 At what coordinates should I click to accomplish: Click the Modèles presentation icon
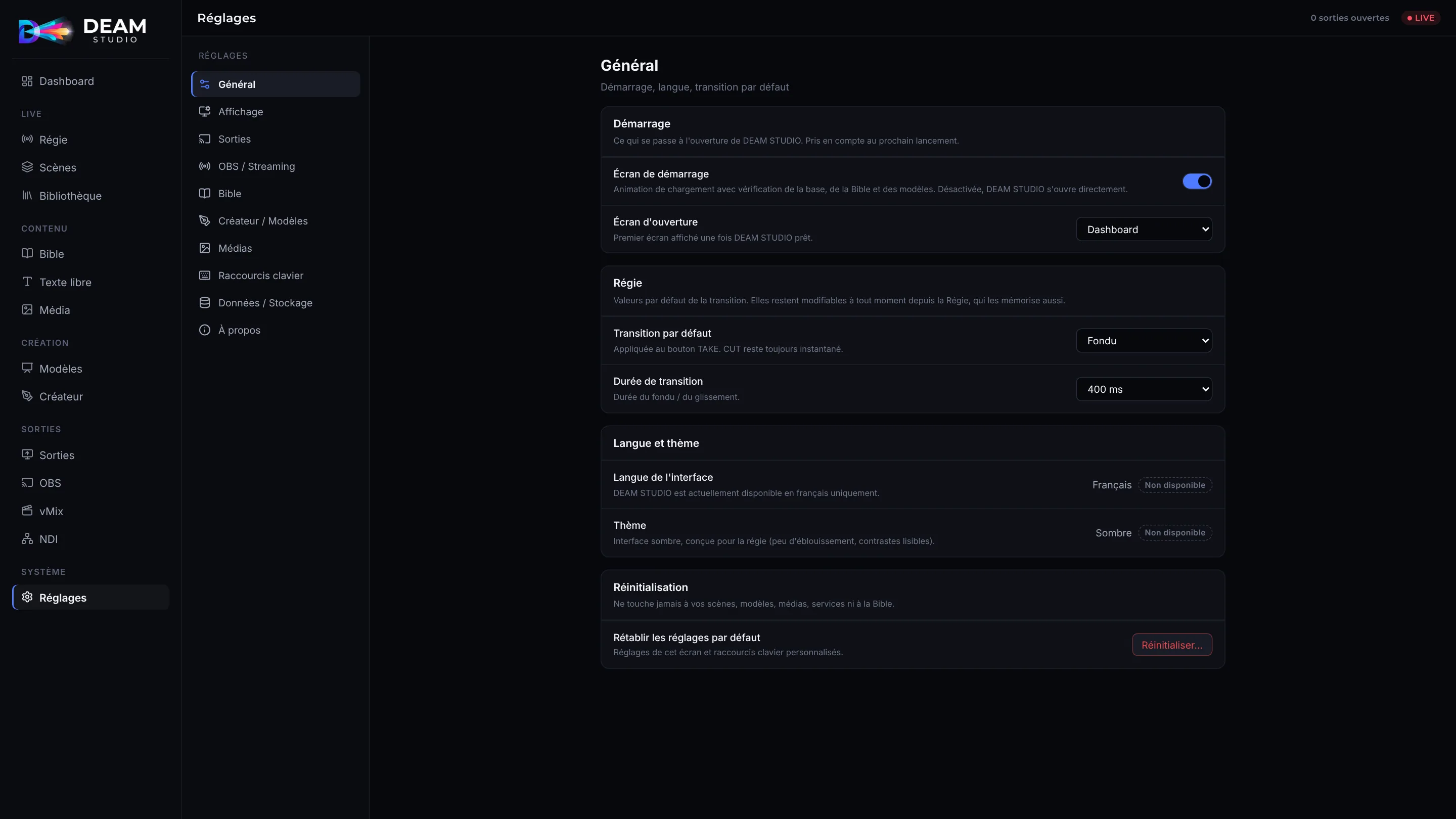point(27,368)
